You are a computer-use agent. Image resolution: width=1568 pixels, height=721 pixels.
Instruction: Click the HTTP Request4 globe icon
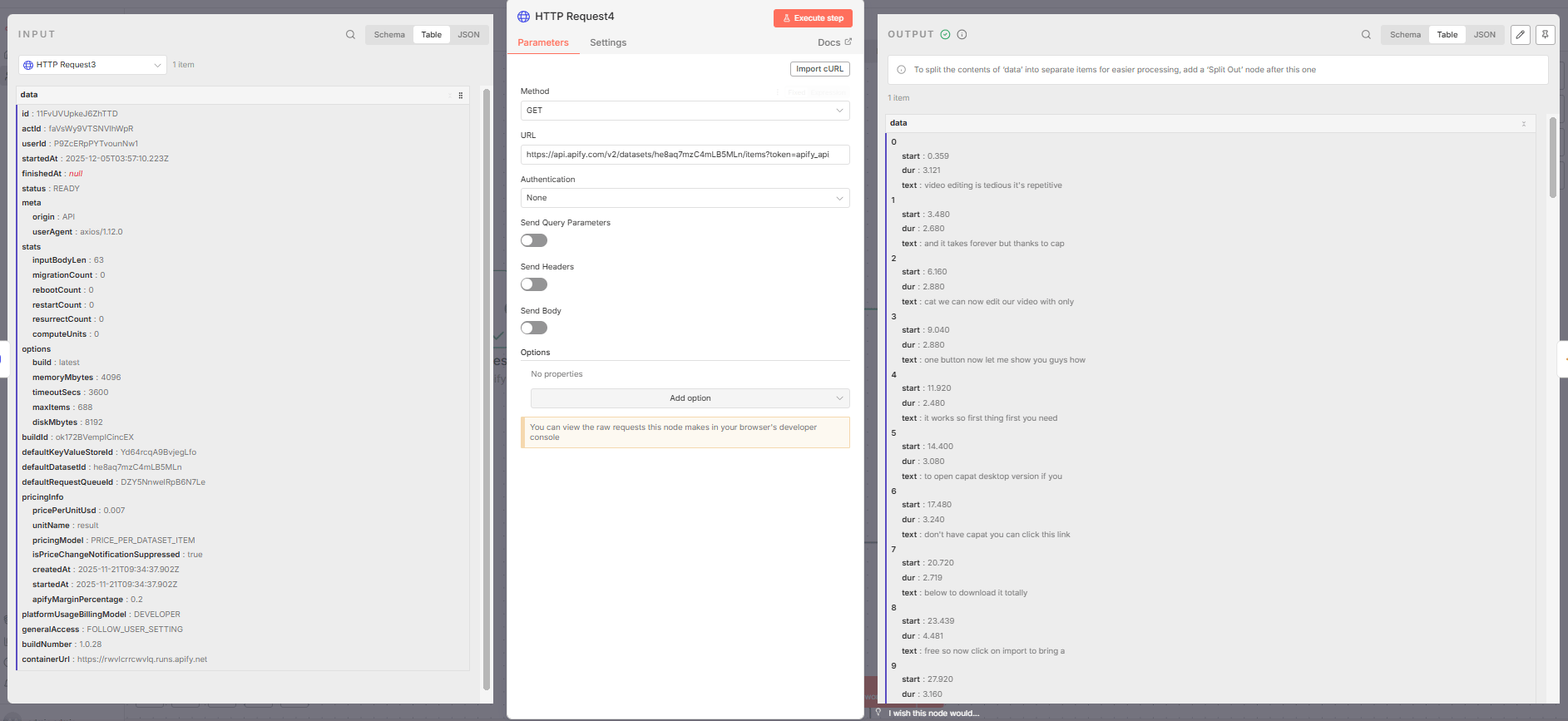[x=523, y=17]
